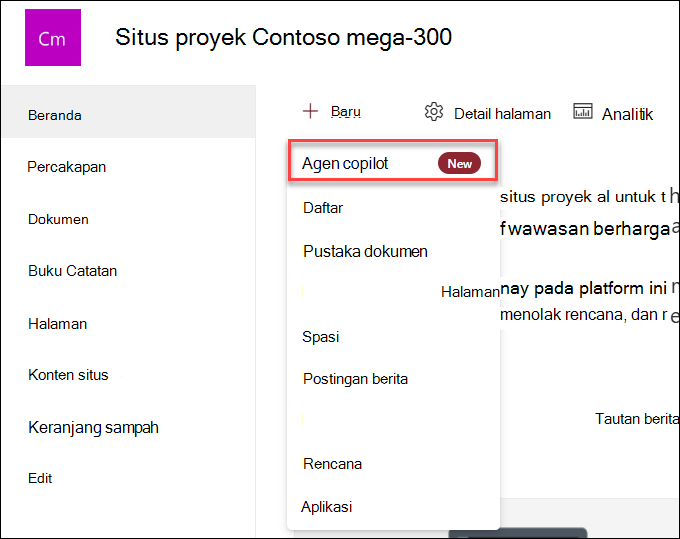Open Halaman in left navigation
This screenshot has height=539, width=680.
(57, 324)
